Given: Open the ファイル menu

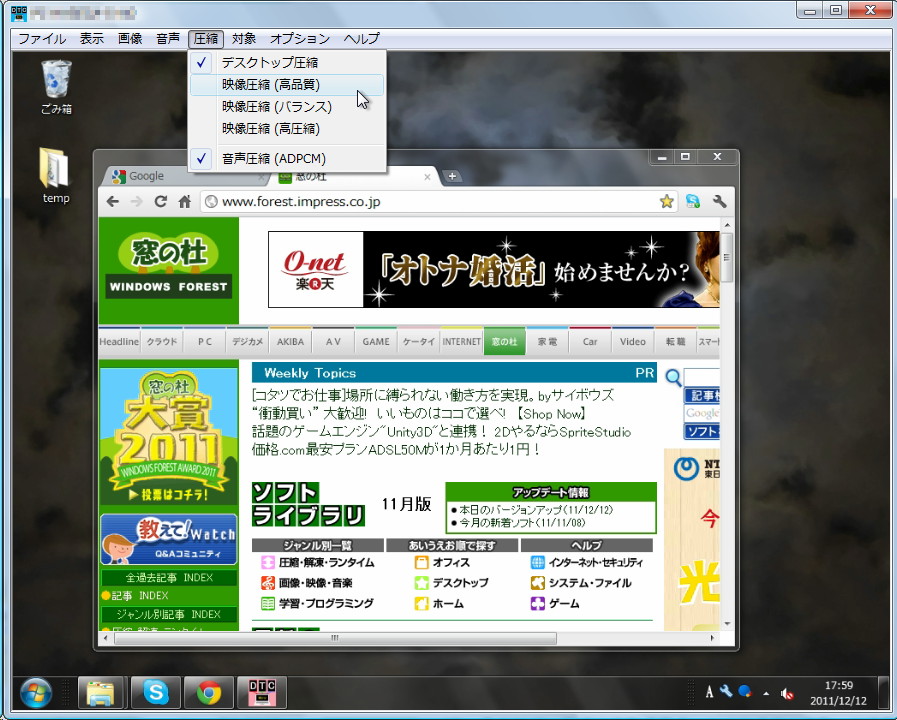Looking at the screenshot, I should [42, 39].
